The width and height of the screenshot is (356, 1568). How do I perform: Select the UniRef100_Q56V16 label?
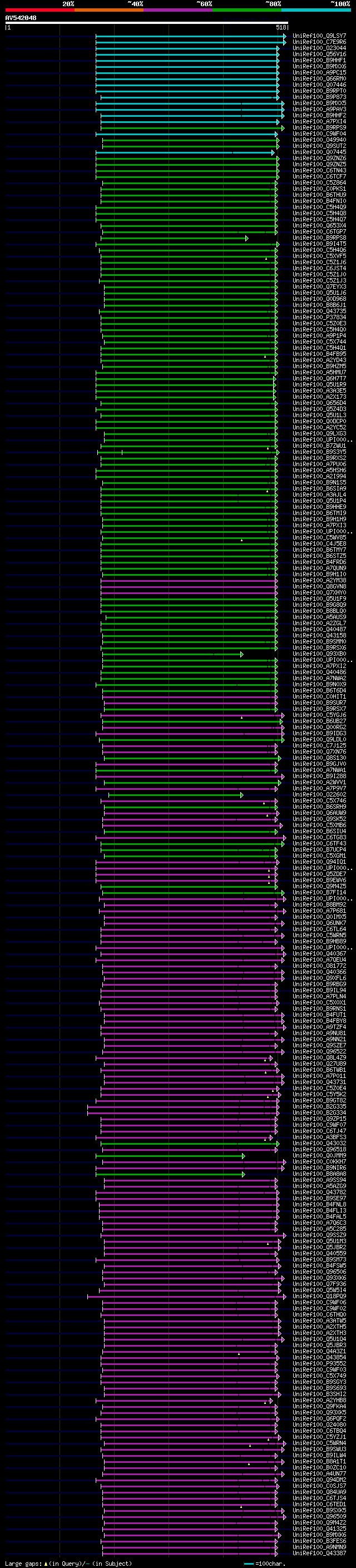319,54
